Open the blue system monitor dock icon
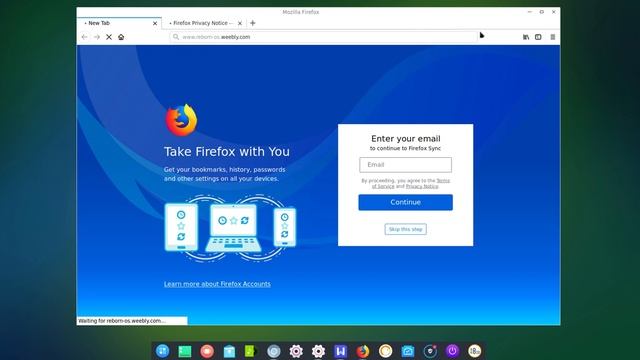 pos(407,351)
